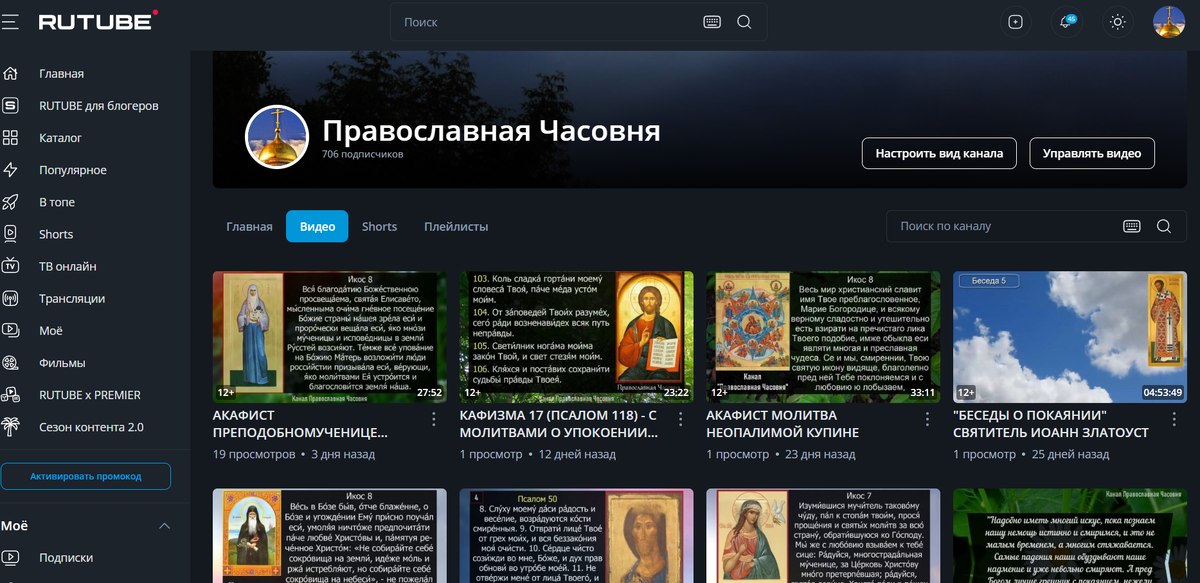Open the 04:53:49 Беседа 5 thumbnail
Viewport: 1200px width, 583px height.
1070,337
